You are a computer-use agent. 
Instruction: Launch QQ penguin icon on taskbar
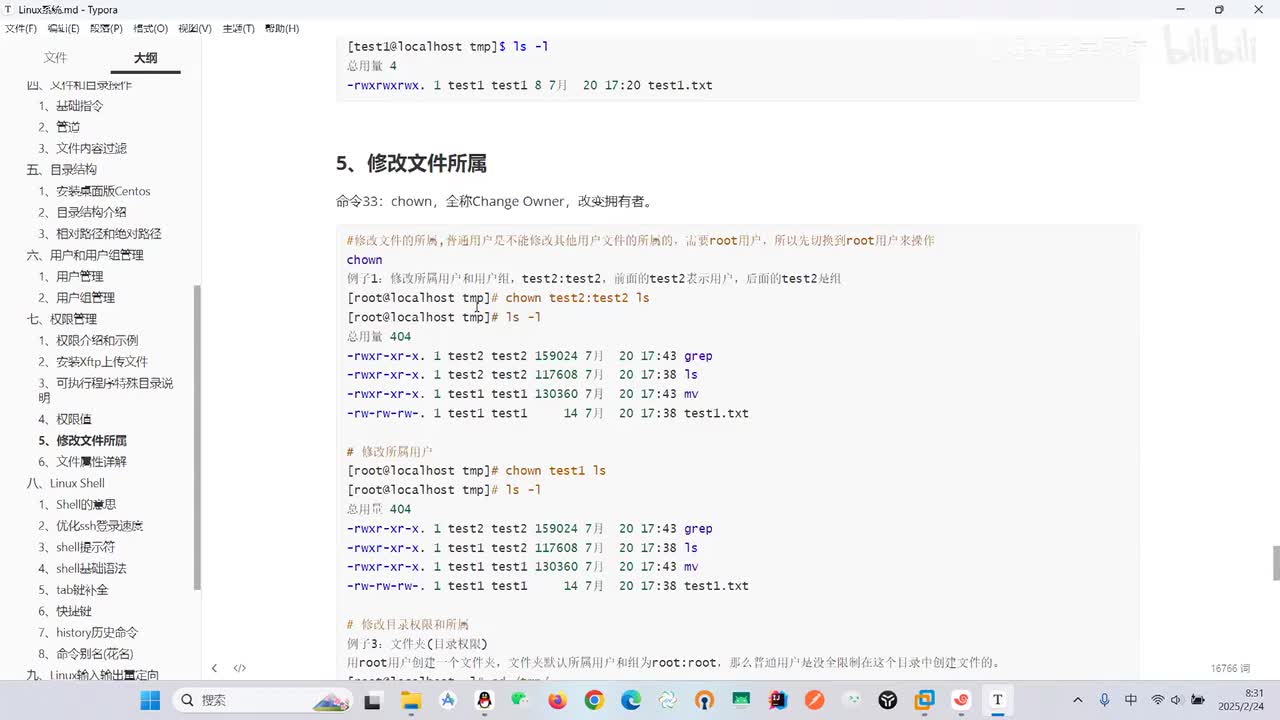click(485, 701)
